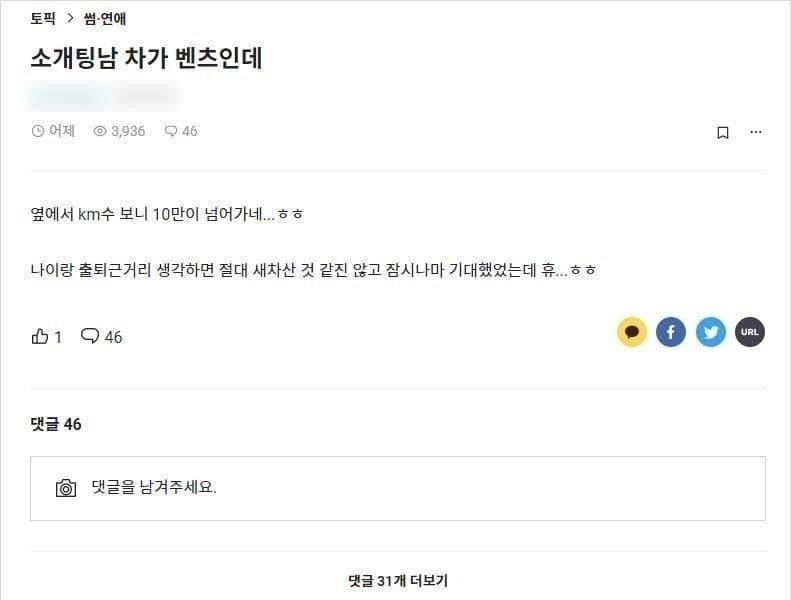Screen dimensions: 791x600
Task: Open the '썸·연애' topic category
Action: click(105, 18)
